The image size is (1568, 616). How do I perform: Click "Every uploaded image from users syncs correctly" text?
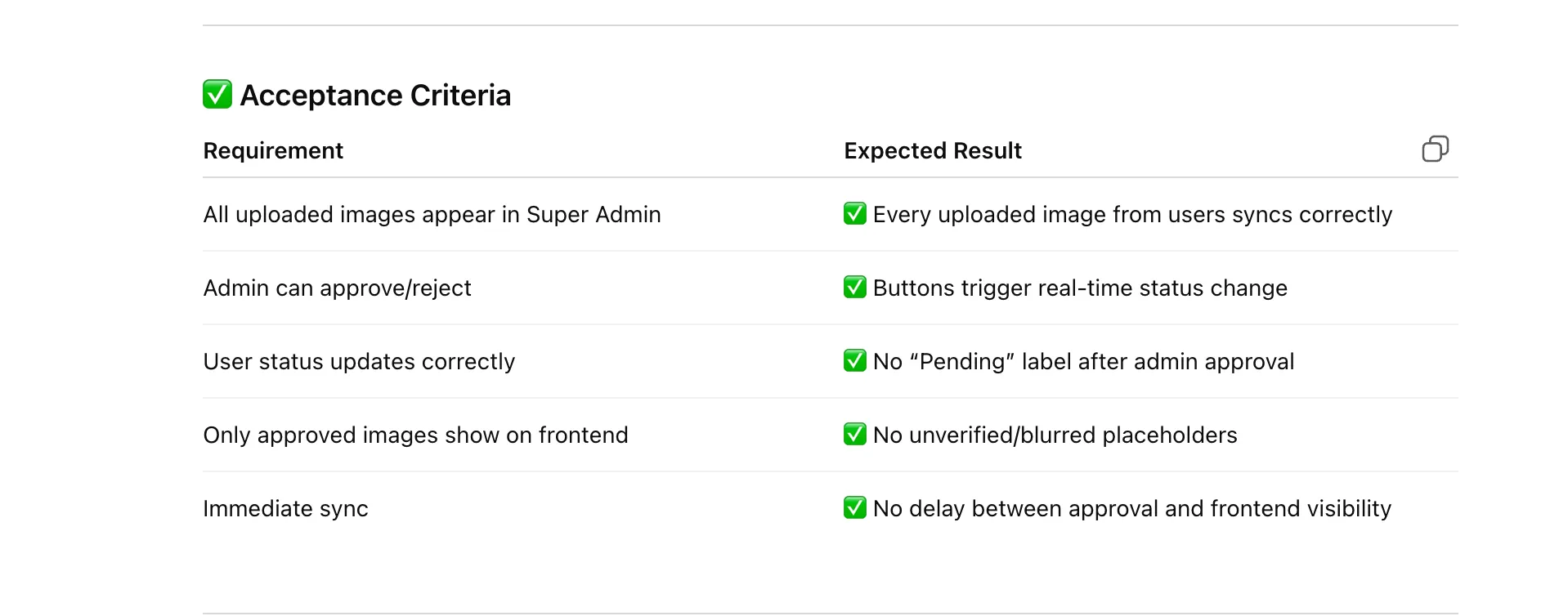(x=1132, y=215)
